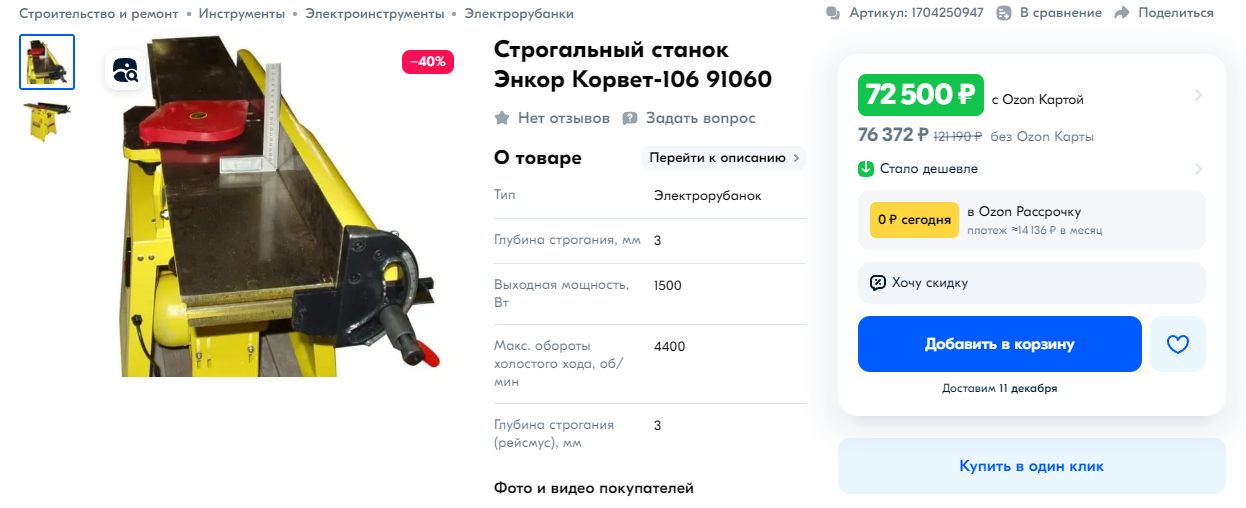The image size is (1246, 508).
Task: Click the reviews bubble icon by Артикул
Action: click(x=833, y=13)
